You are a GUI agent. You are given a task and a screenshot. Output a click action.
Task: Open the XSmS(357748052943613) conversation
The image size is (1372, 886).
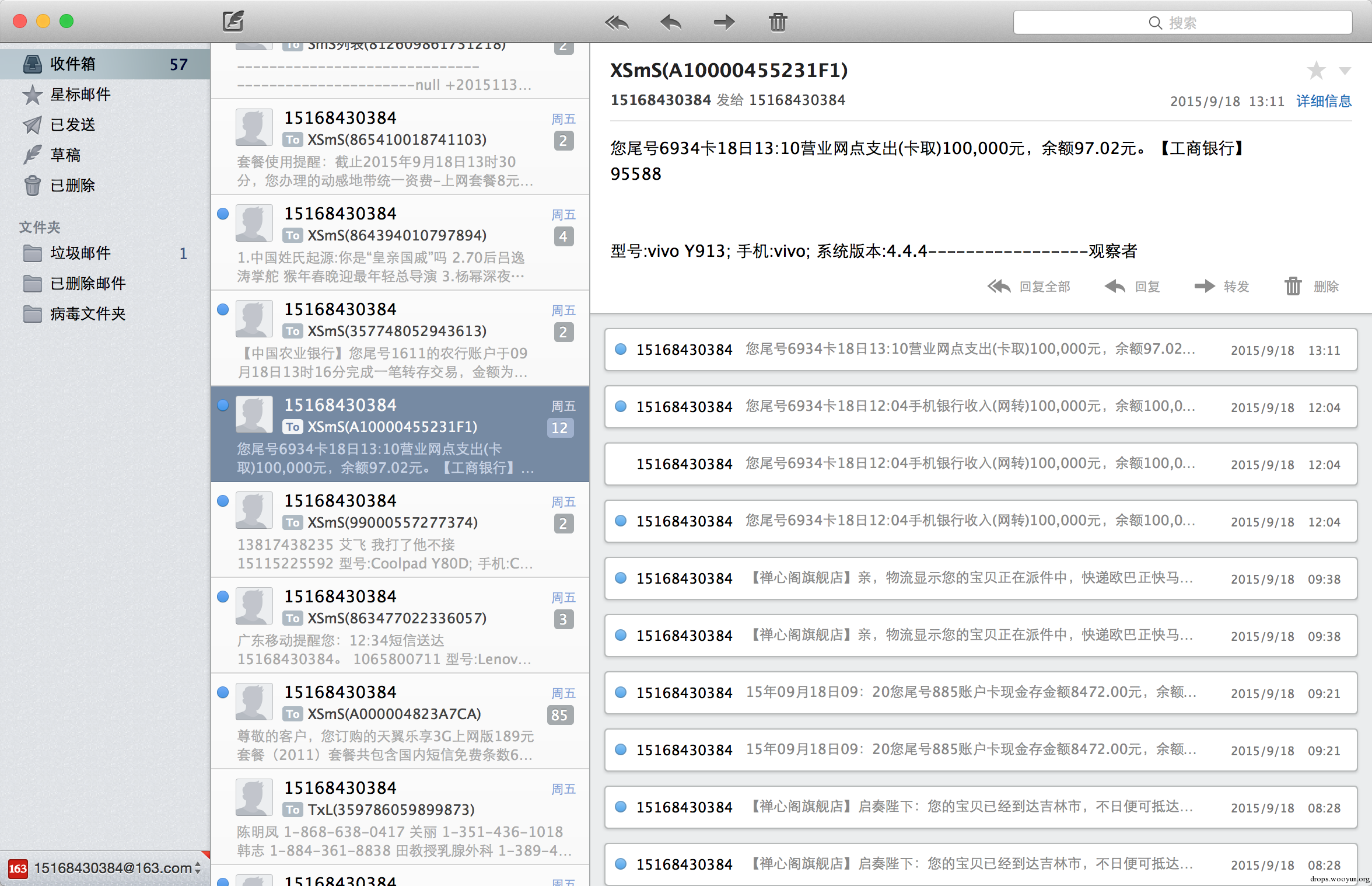pyautogui.click(x=400, y=338)
